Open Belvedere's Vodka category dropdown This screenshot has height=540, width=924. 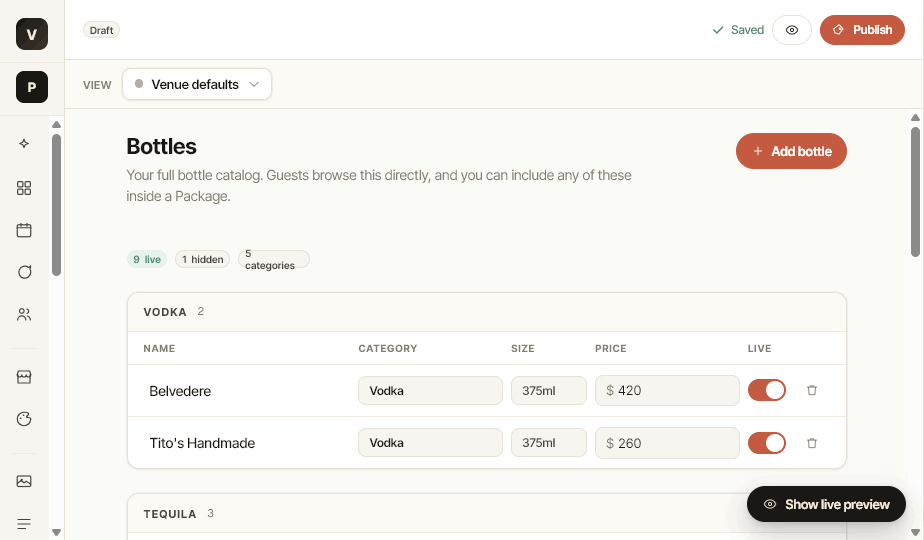coord(430,390)
